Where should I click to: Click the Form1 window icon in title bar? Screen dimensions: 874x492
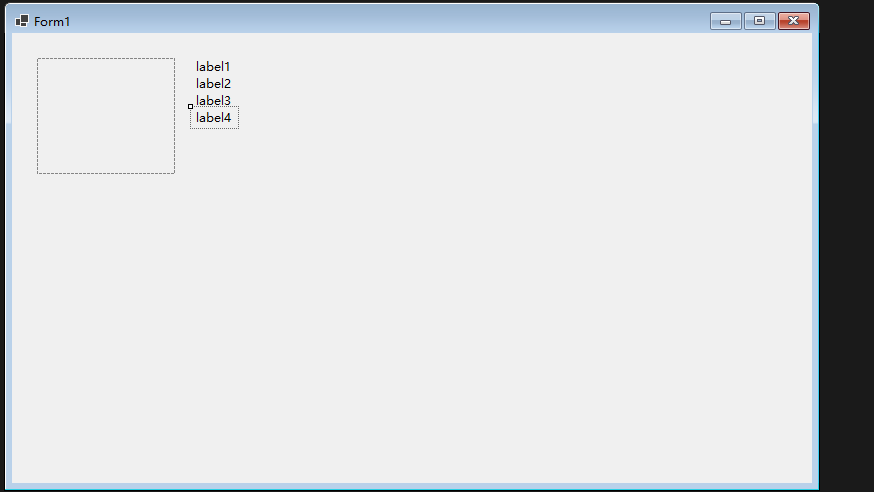pyautogui.click(x=22, y=21)
